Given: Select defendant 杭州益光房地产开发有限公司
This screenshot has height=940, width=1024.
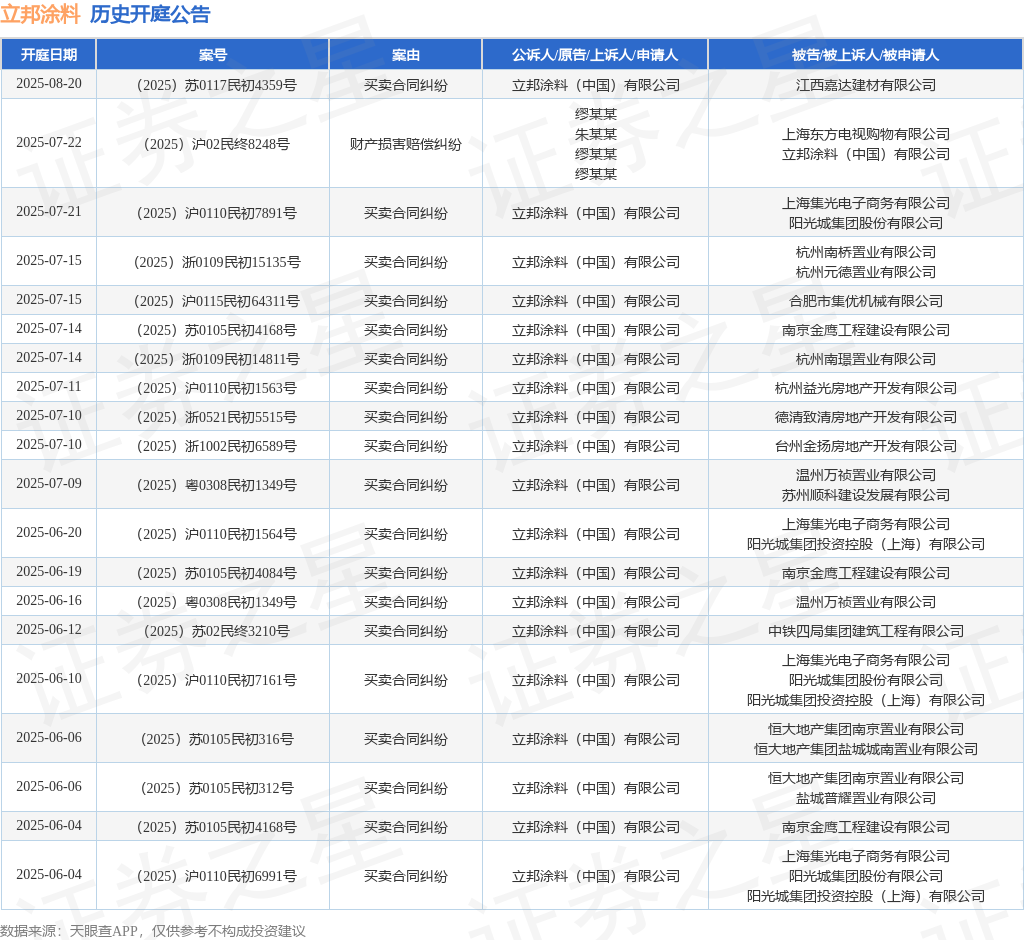Looking at the screenshot, I should [865, 388].
